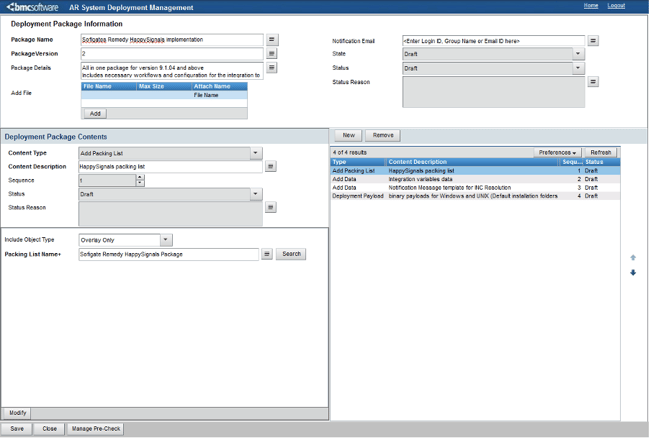Click the Modify button
This screenshot has width=651, height=440.
(x=17, y=413)
